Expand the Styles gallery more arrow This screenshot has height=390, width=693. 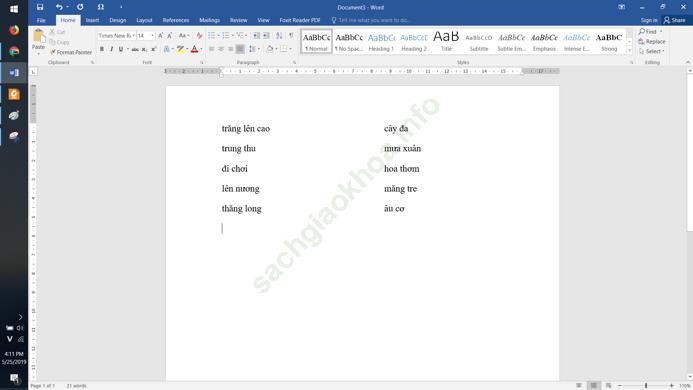click(x=629, y=50)
